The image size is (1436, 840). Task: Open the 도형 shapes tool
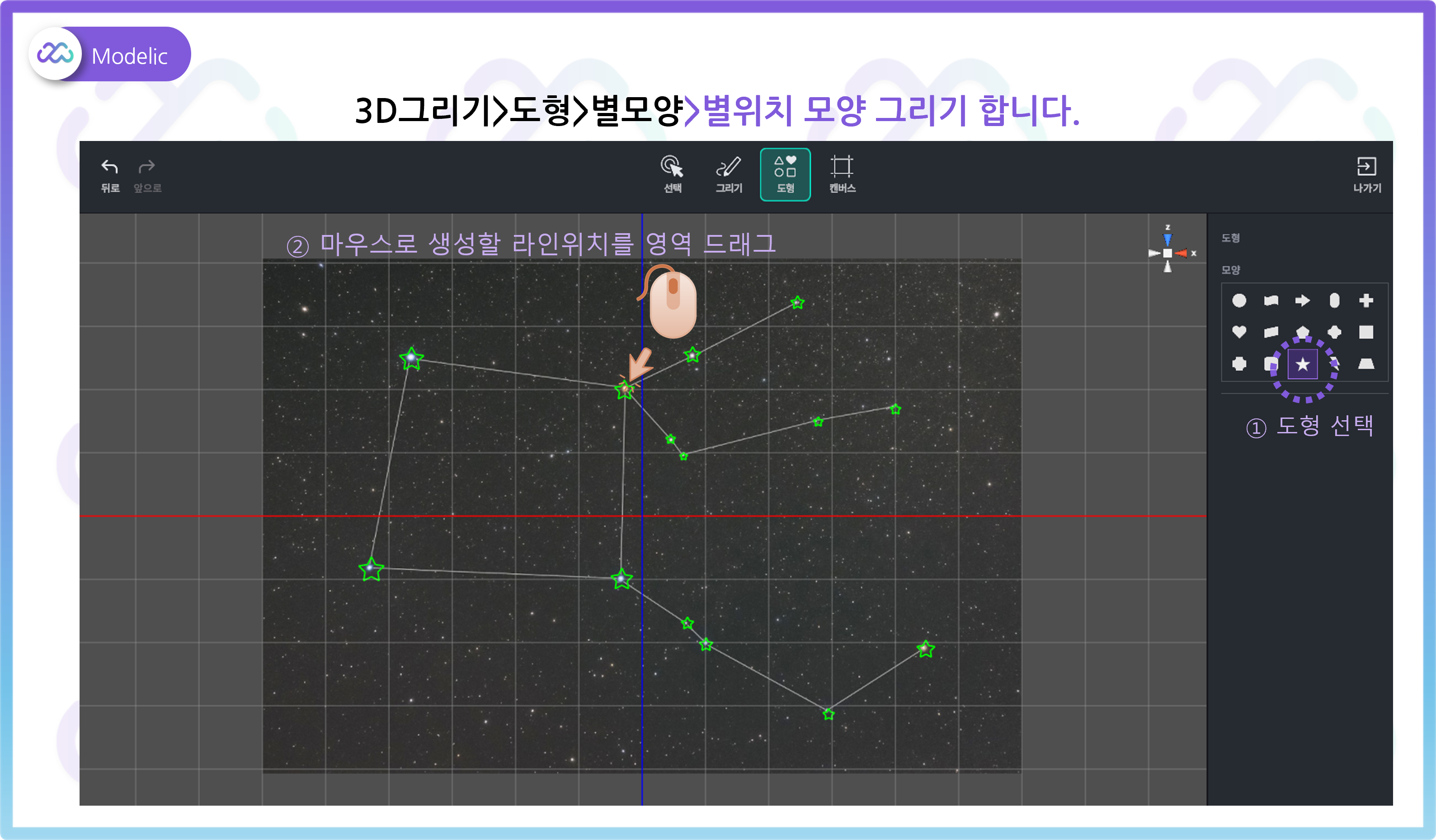[785, 174]
